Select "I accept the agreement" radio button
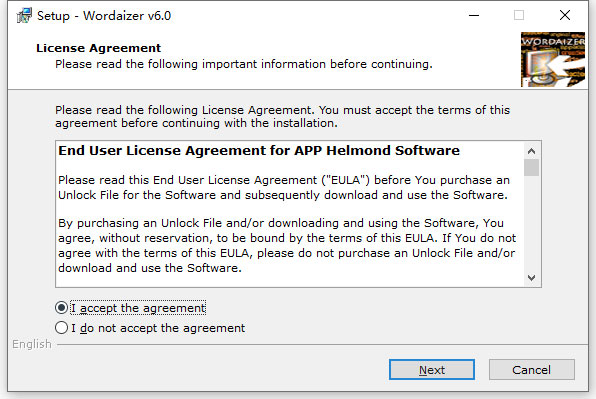Viewport: 596px width, 399px height. click(x=62, y=307)
